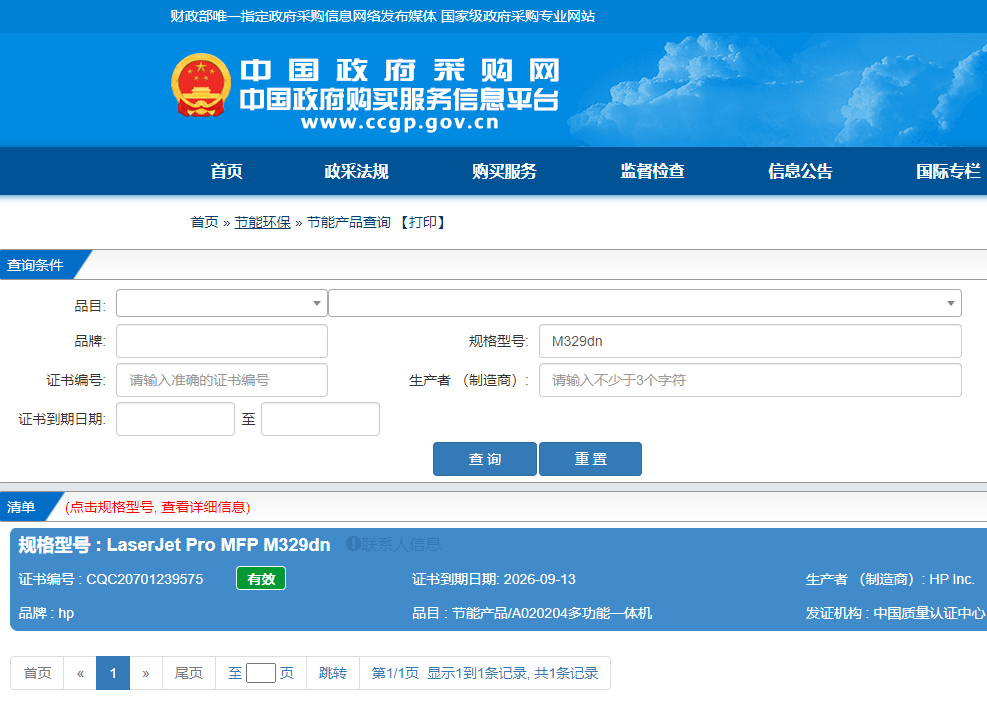Click the green 有效 status badge
The image size is (987, 703).
coord(261,578)
